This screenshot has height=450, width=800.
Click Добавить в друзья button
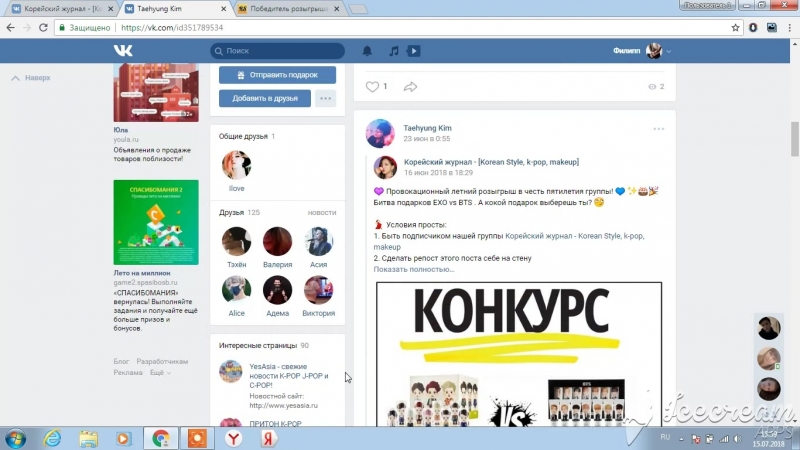(265, 98)
